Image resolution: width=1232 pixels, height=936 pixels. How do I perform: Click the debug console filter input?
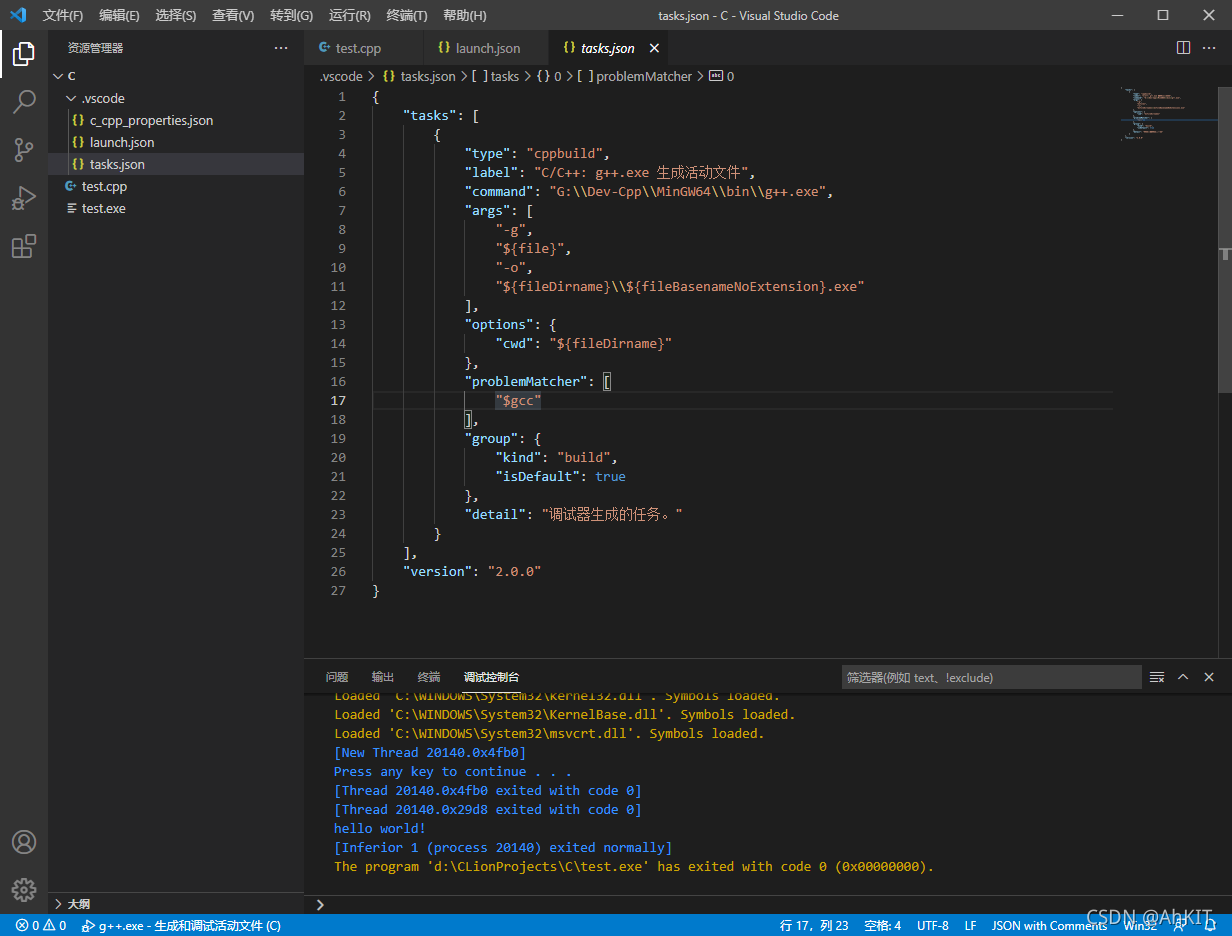[x=990, y=678]
